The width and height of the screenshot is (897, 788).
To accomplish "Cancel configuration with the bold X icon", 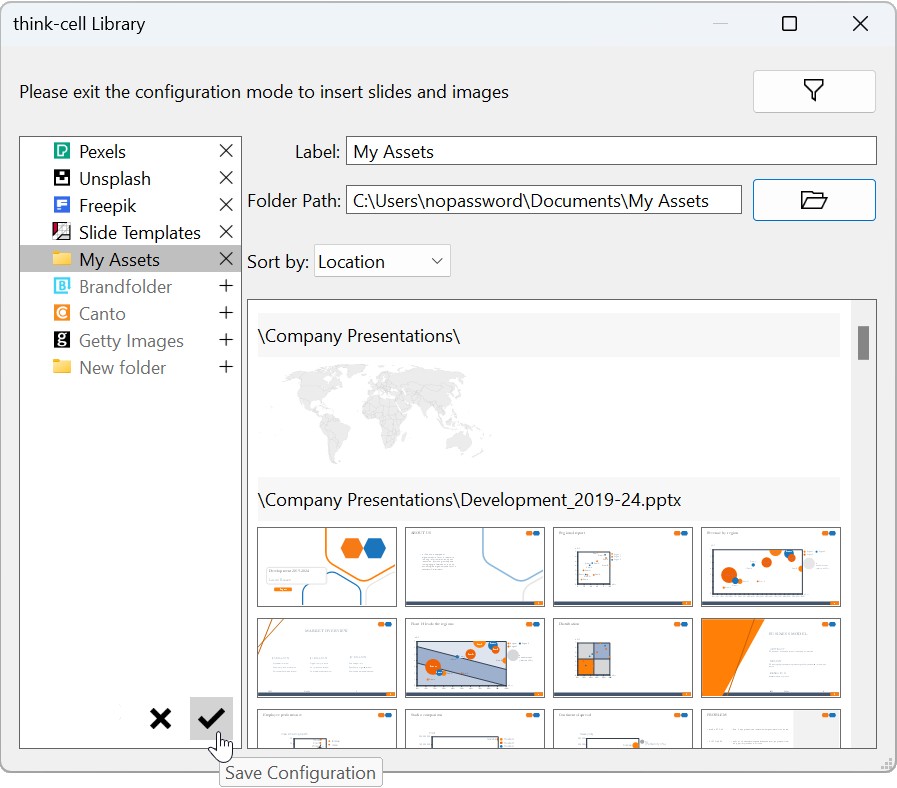I will (x=160, y=718).
